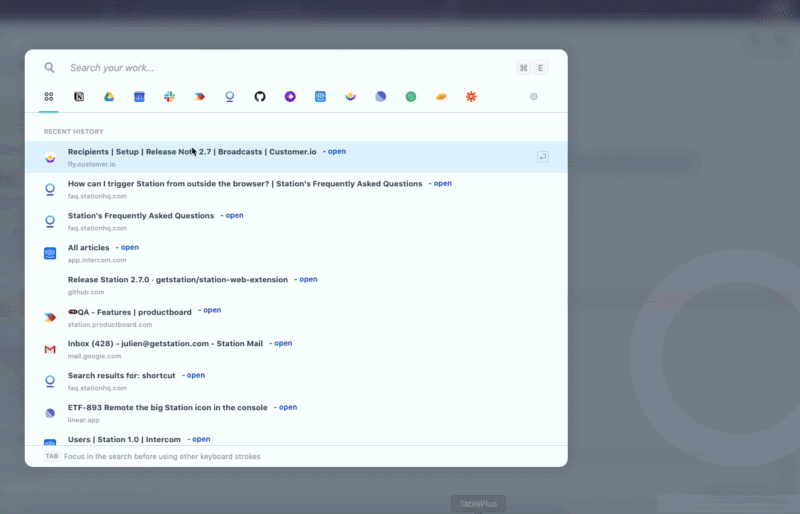
Task: Filter results by Notion app icon
Action: (x=79, y=96)
